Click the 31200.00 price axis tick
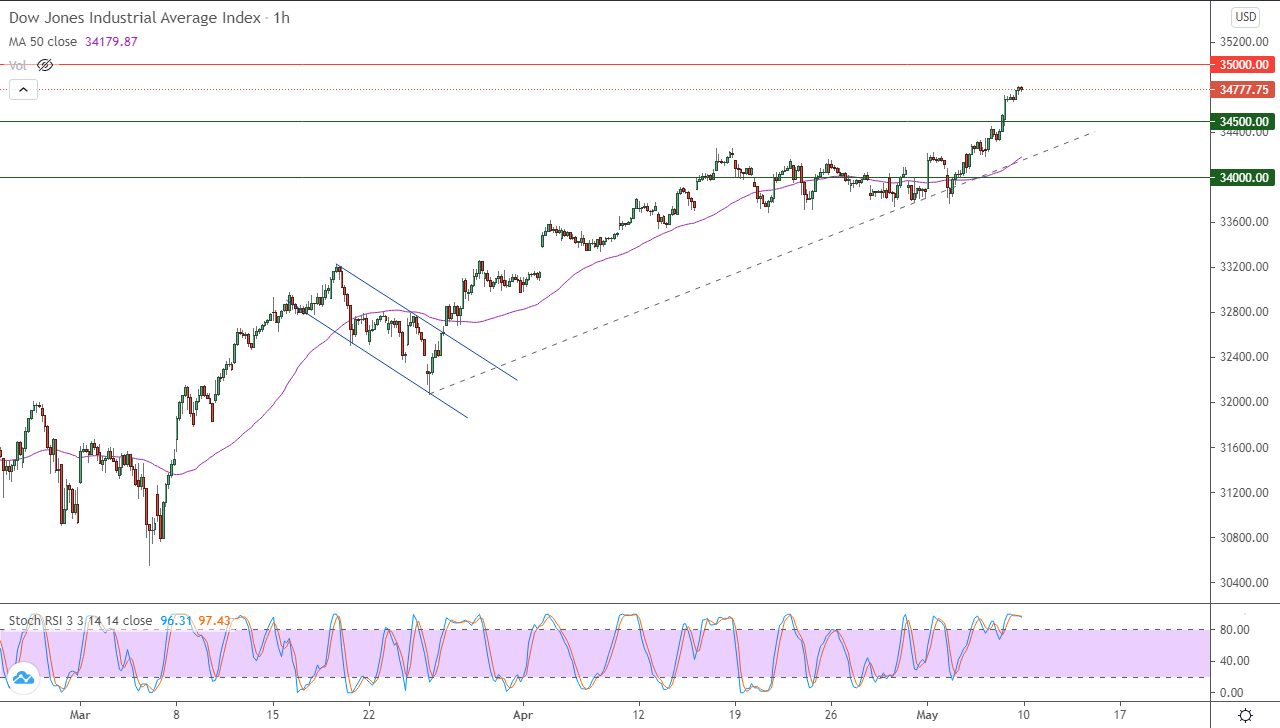Viewport: 1280px width, 728px height. pos(1243,493)
